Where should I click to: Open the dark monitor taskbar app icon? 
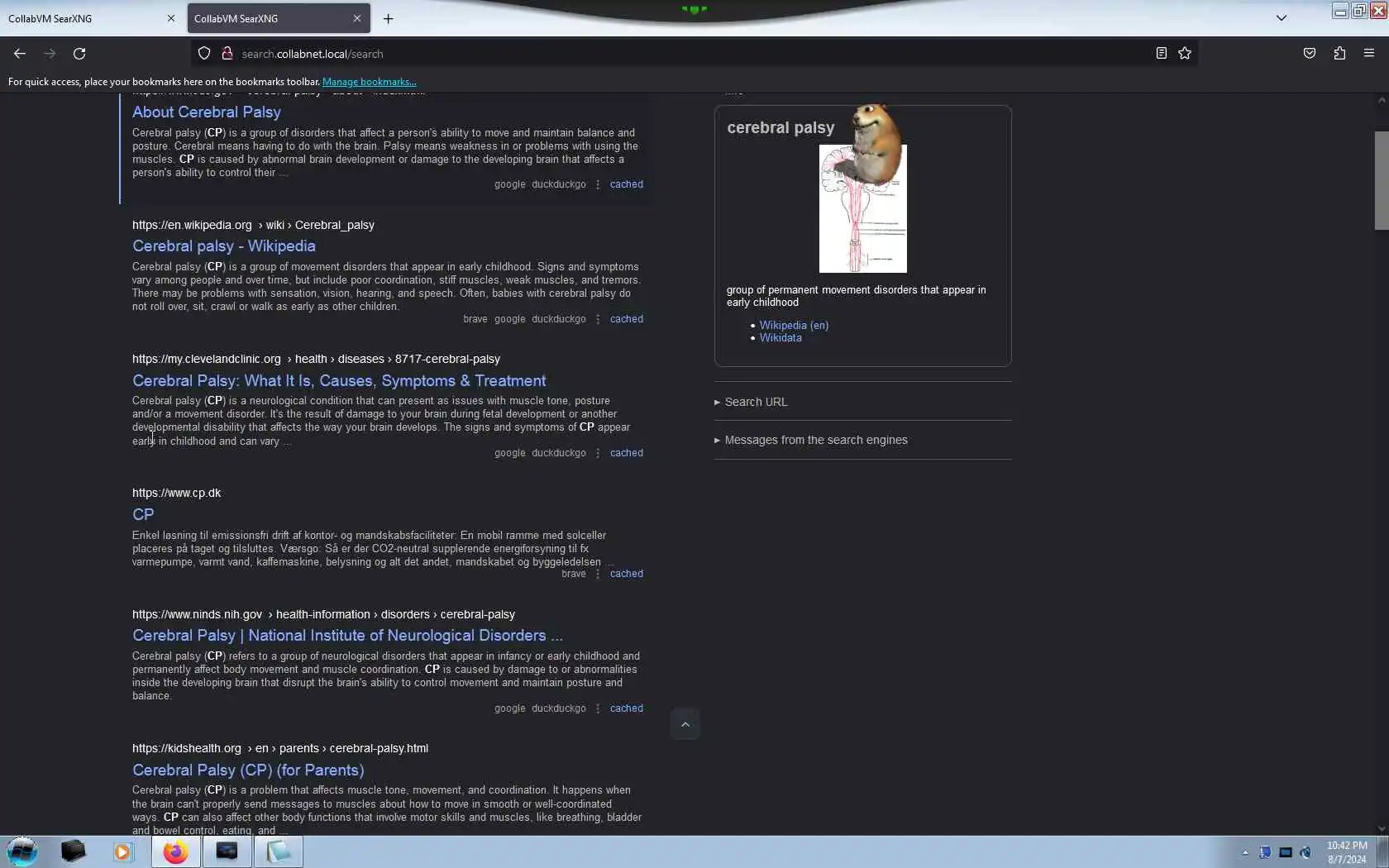[227, 851]
